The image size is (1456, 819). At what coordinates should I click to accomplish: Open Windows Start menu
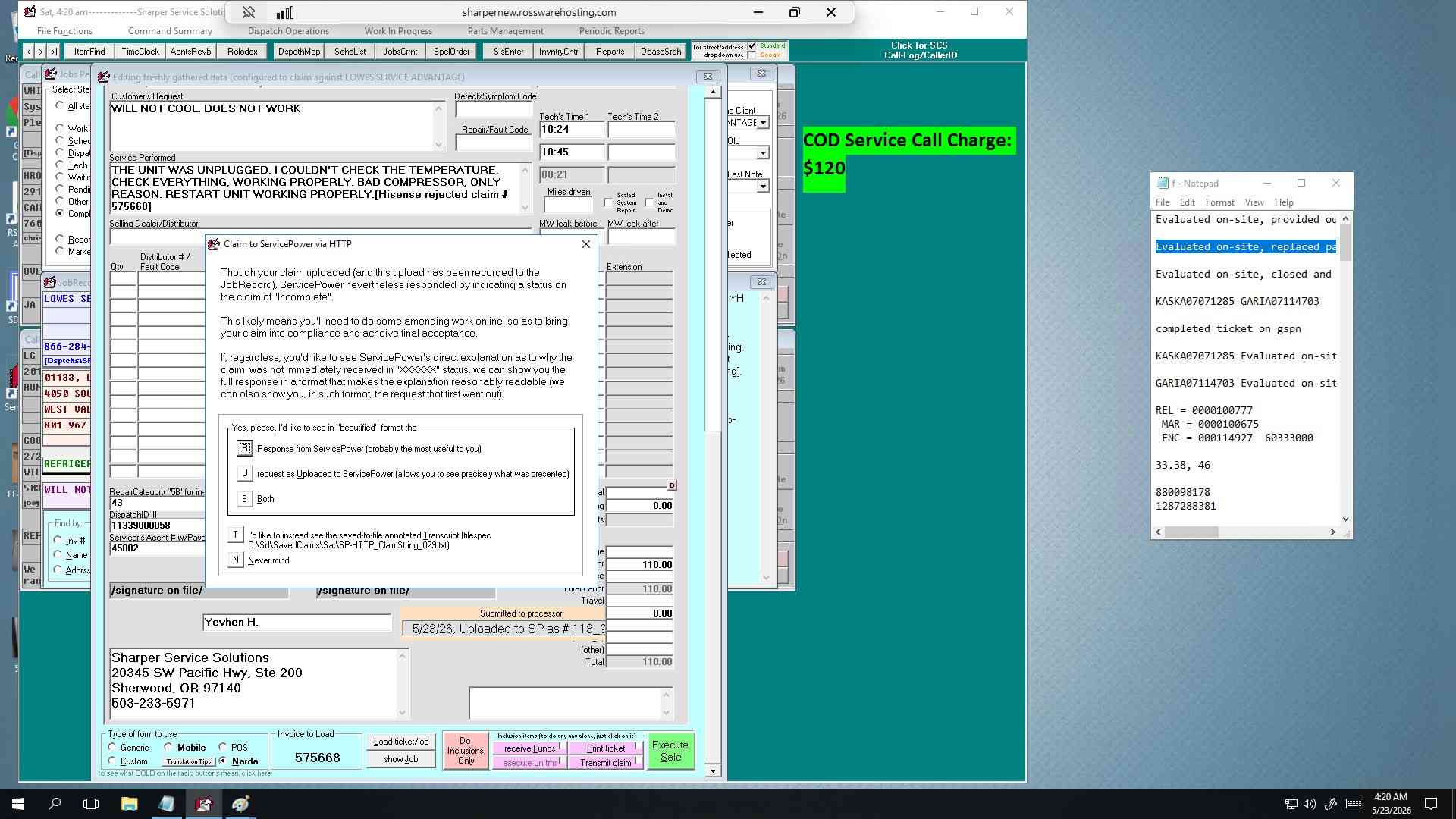[18, 803]
